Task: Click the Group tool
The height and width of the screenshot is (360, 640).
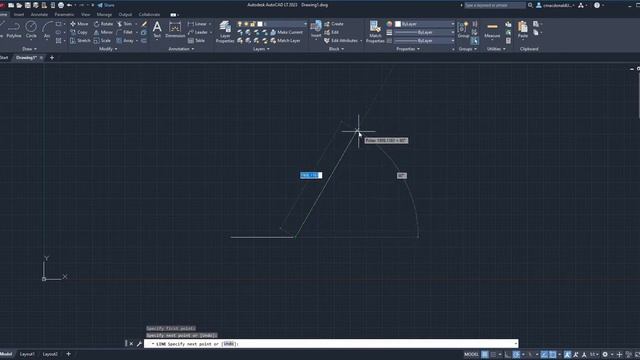Action: [x=463, y=30]
